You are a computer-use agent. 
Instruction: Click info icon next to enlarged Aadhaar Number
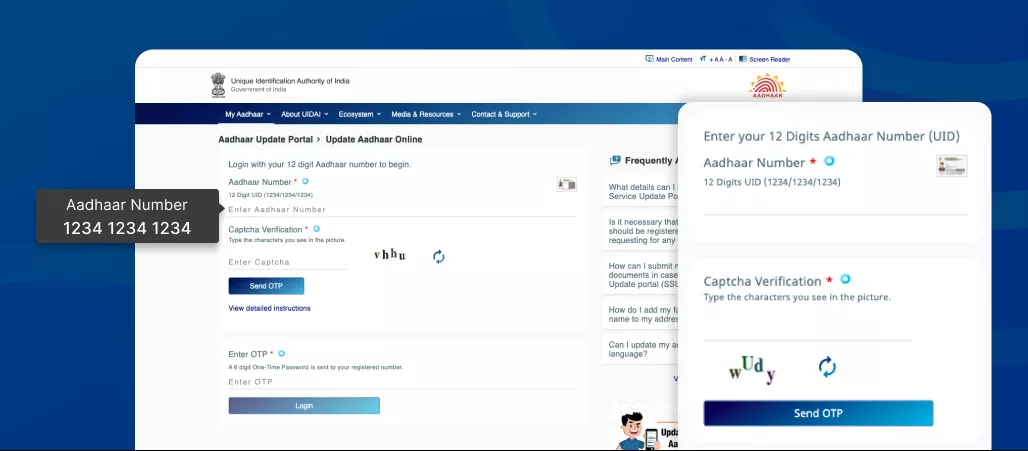point(829,161)
